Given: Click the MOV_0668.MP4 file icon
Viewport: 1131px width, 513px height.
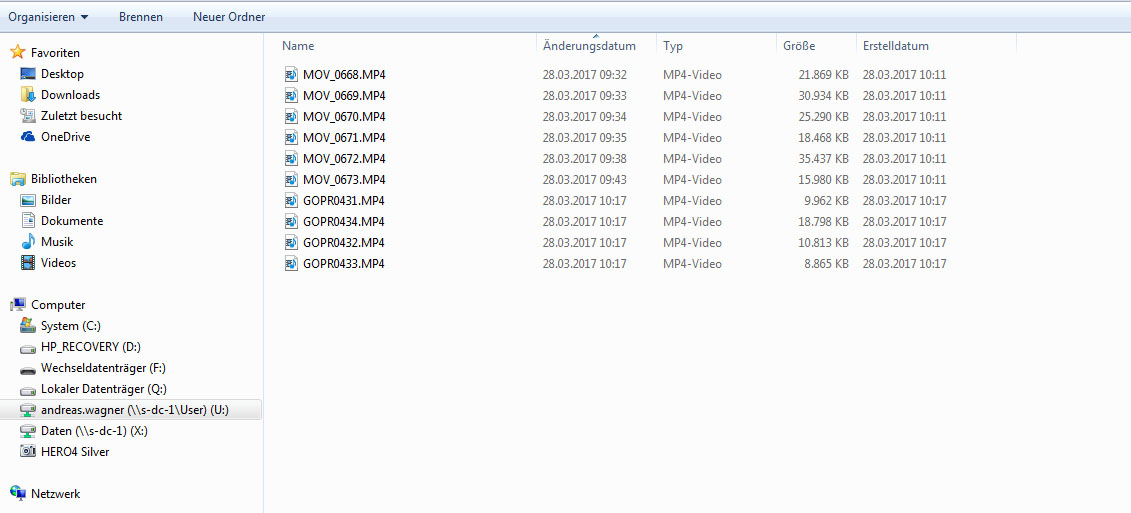Looking at the screenshot, I should 291,75.
